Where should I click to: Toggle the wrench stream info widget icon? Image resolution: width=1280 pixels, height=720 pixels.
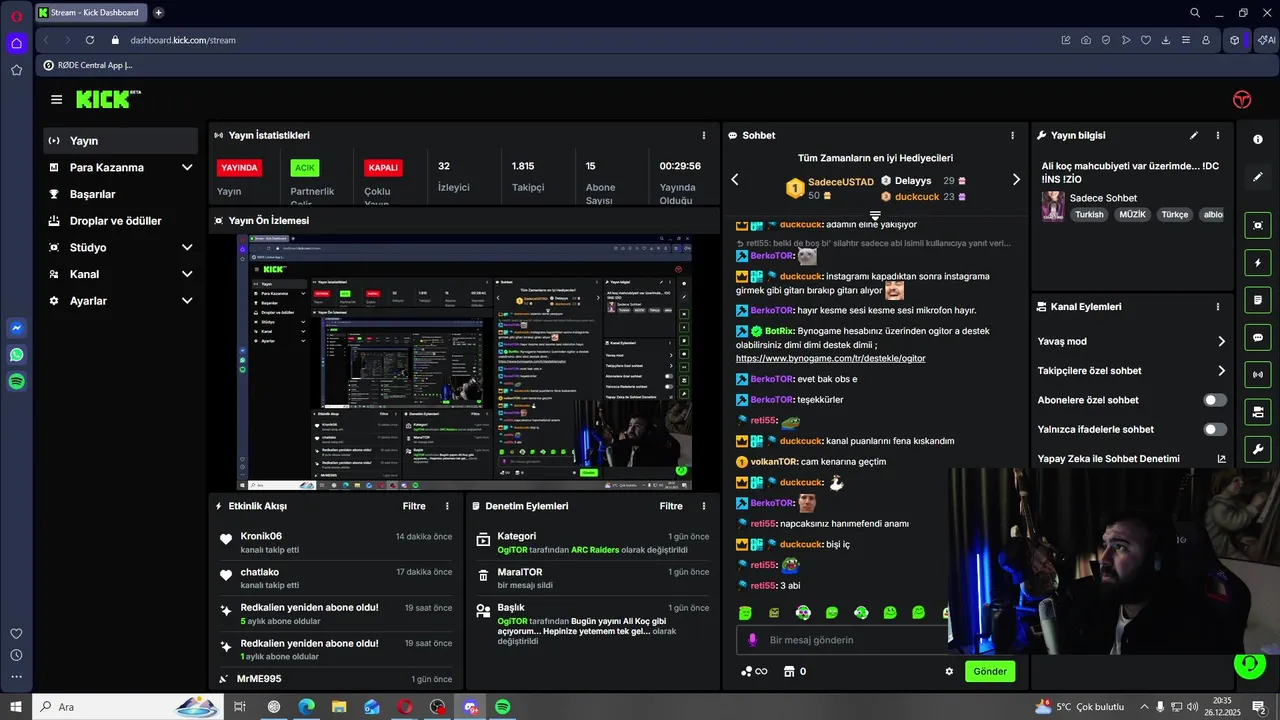1258,449
